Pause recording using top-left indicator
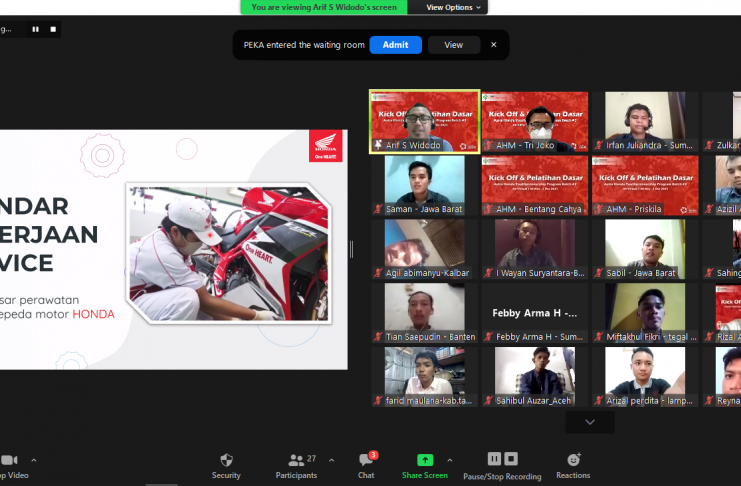Image resolution: width=741 pixels, height=486 pixels. click(x=35, y=30)
